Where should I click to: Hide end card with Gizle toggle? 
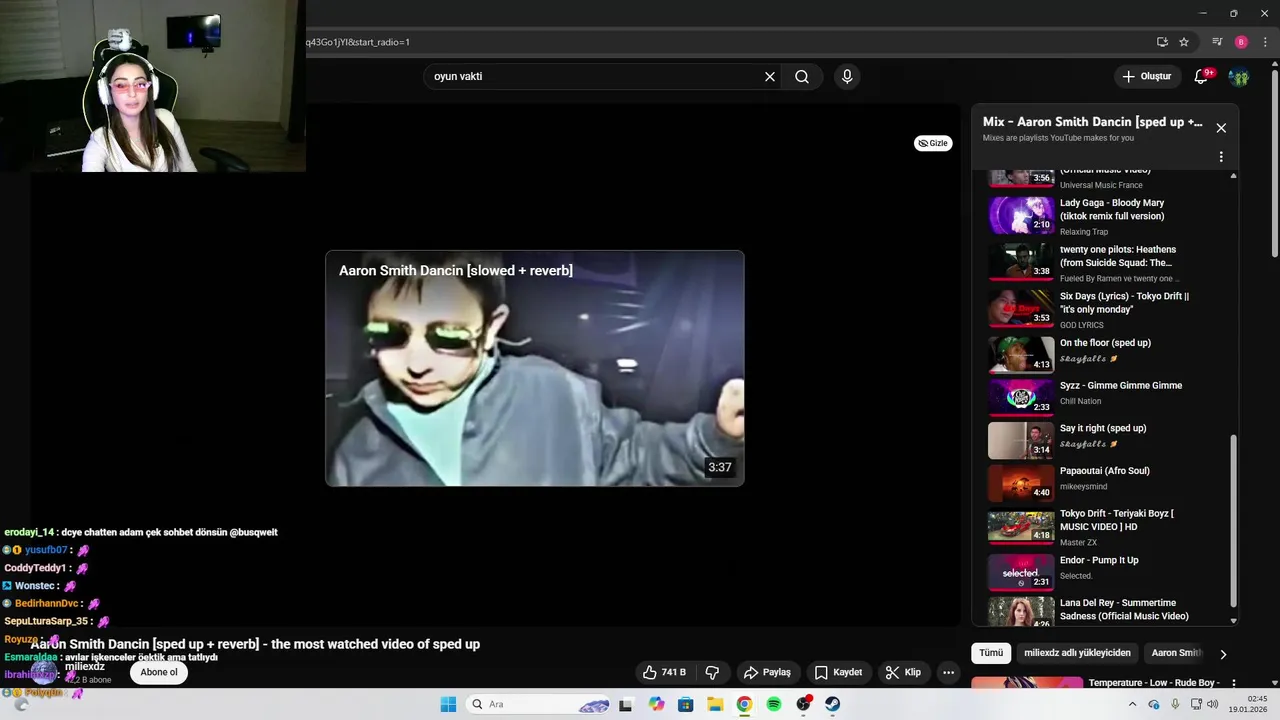point(933,143)
